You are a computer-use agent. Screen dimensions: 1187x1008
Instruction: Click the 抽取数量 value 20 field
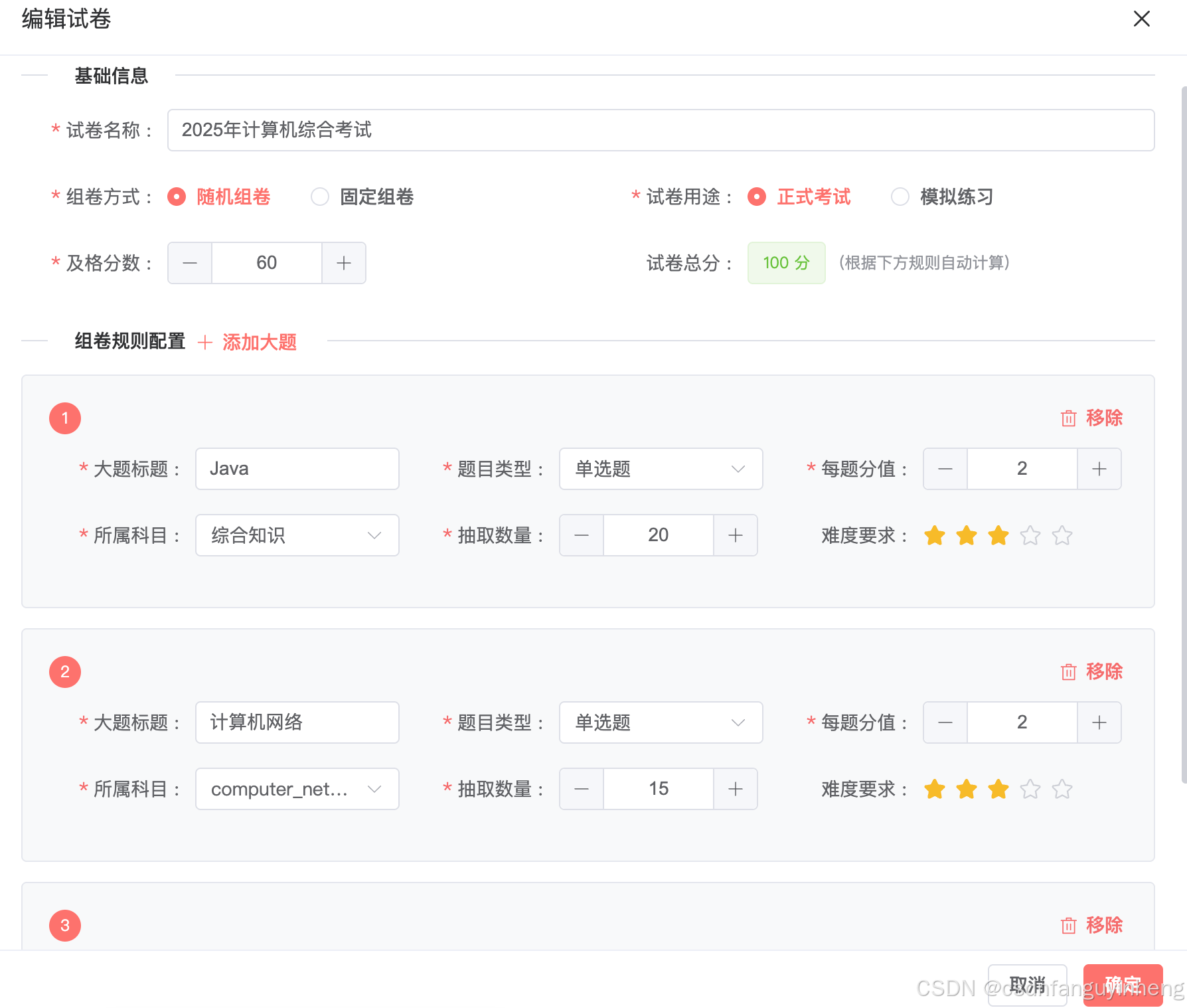pos(659,535)
